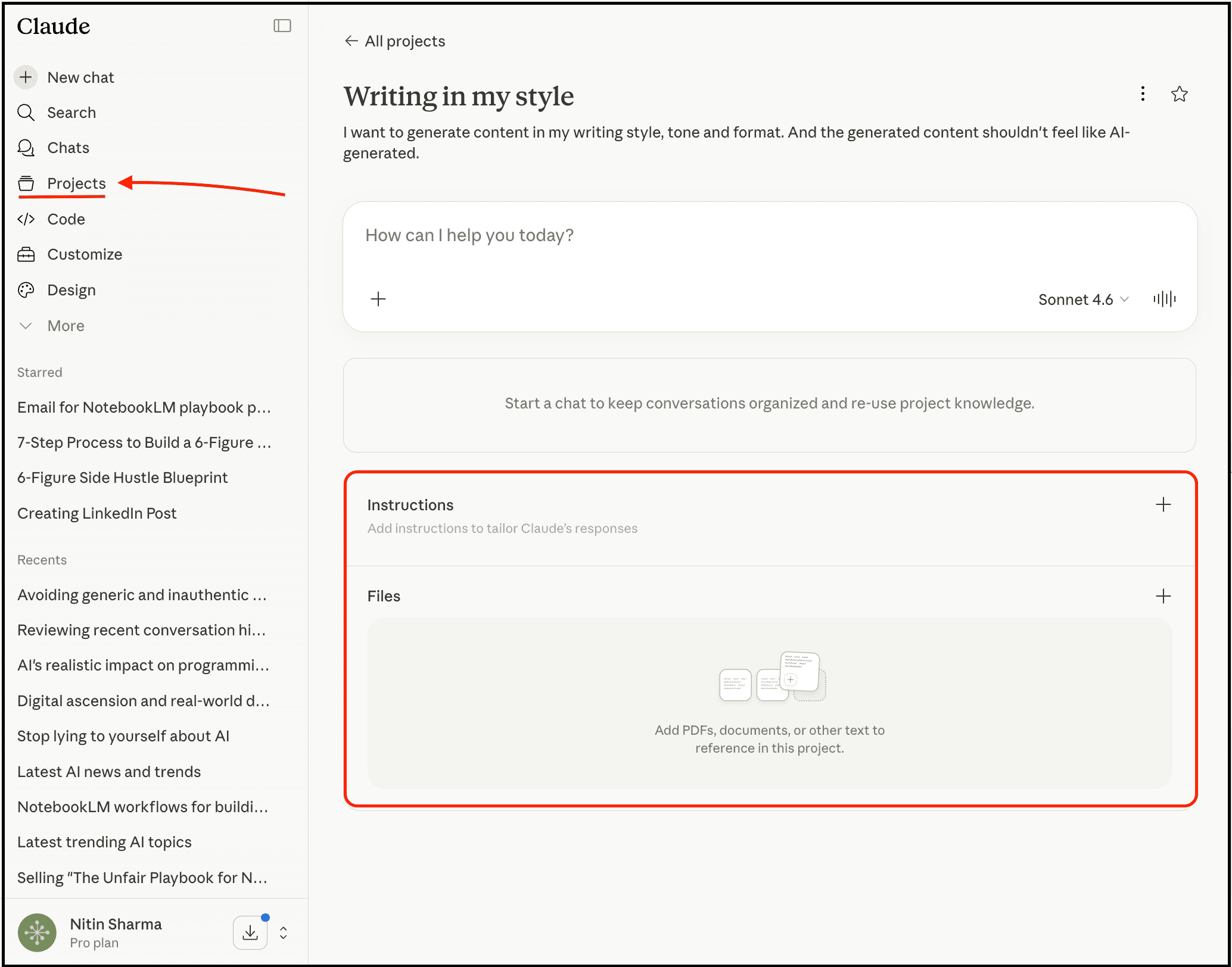The image size is (1232, 967).
Task: Click the Nitin Sharma profile avatar
Action: click(37, 932)
